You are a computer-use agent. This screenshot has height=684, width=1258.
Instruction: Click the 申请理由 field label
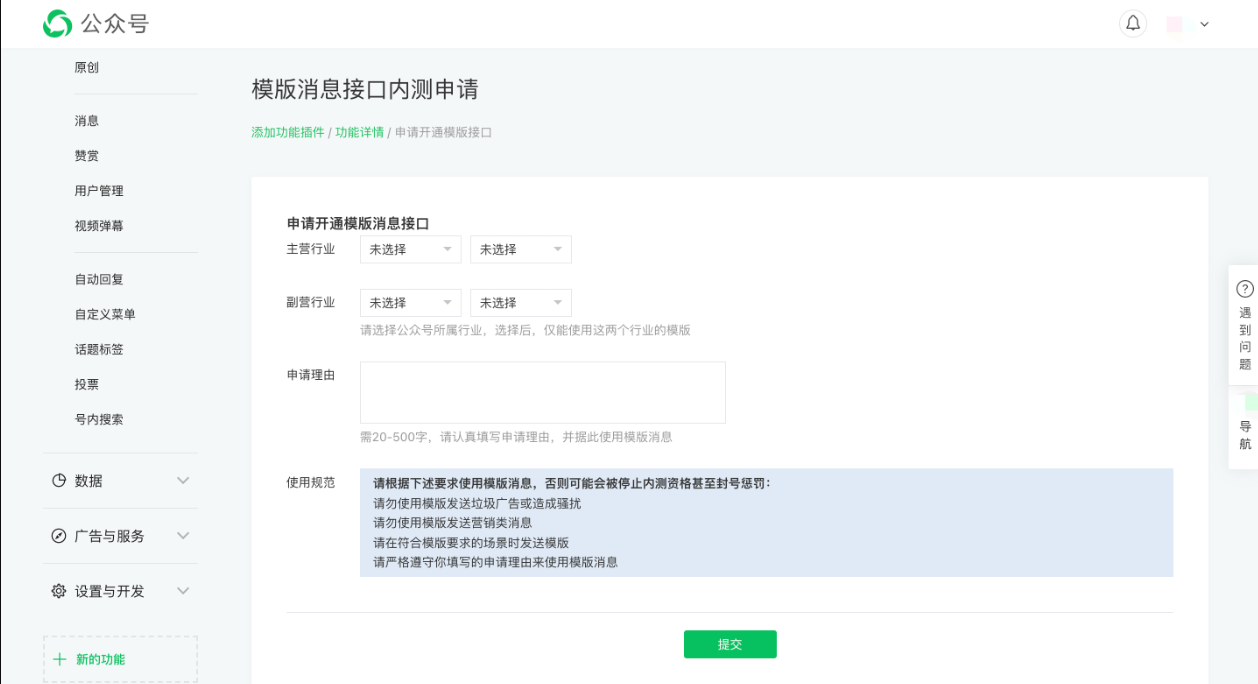coord(311,375)
